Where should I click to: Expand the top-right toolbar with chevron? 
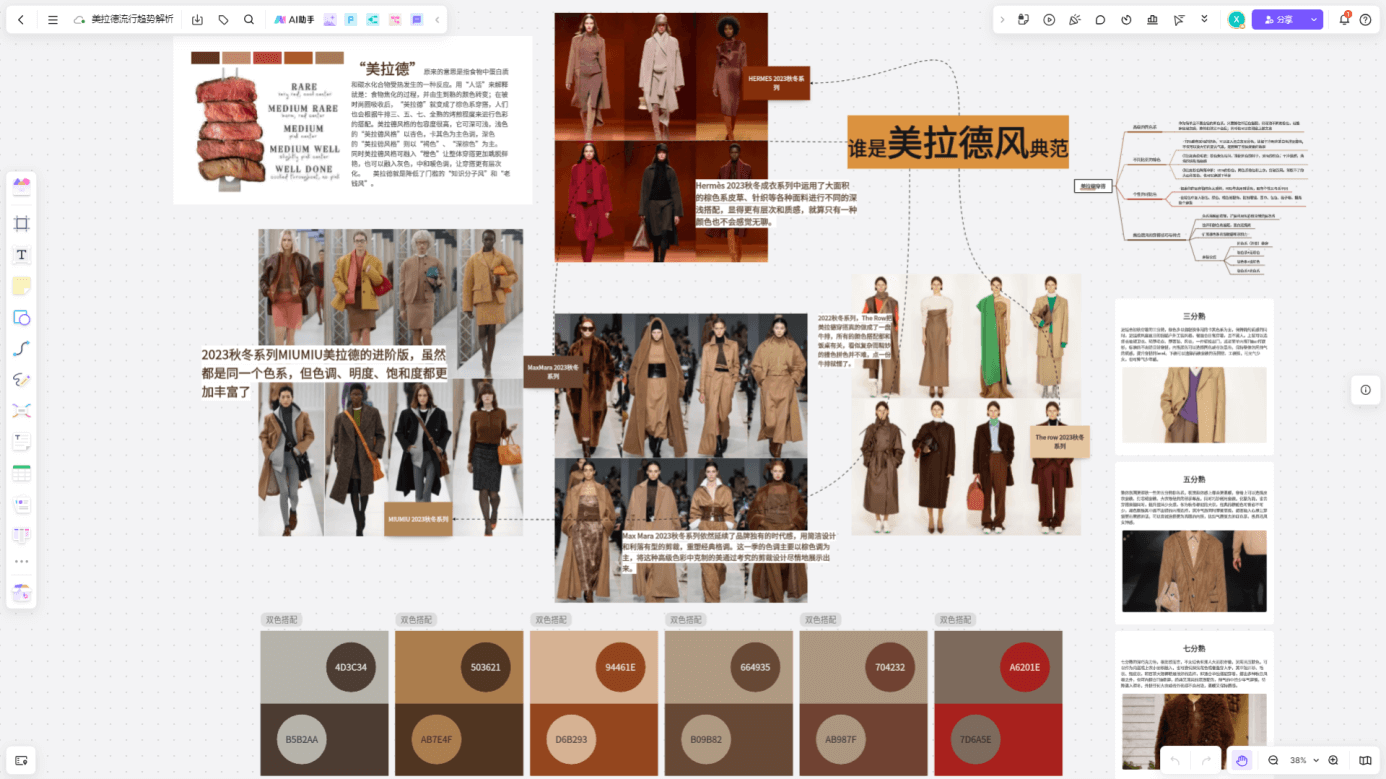coord(1003,20)
